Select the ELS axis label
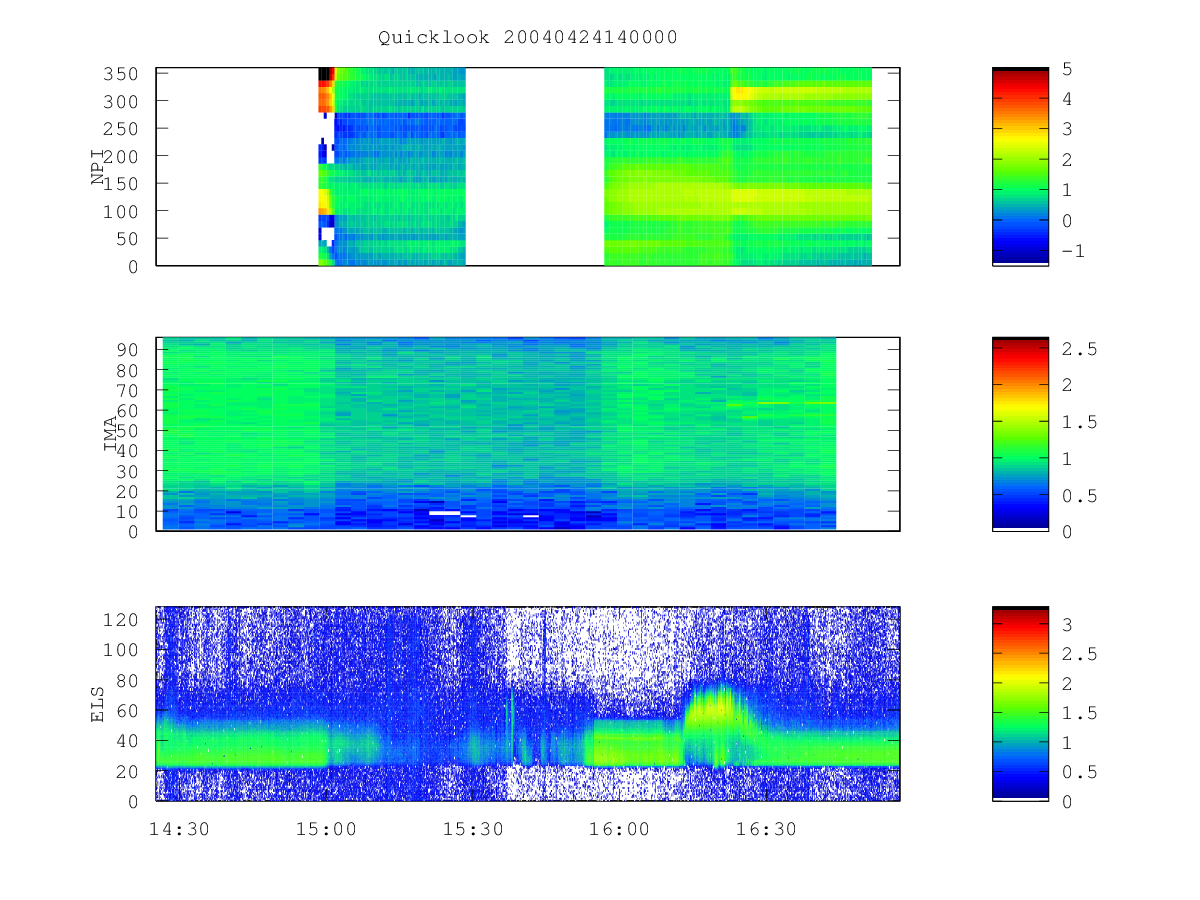Screen dimensions: 1200x900 click(99, 703)
